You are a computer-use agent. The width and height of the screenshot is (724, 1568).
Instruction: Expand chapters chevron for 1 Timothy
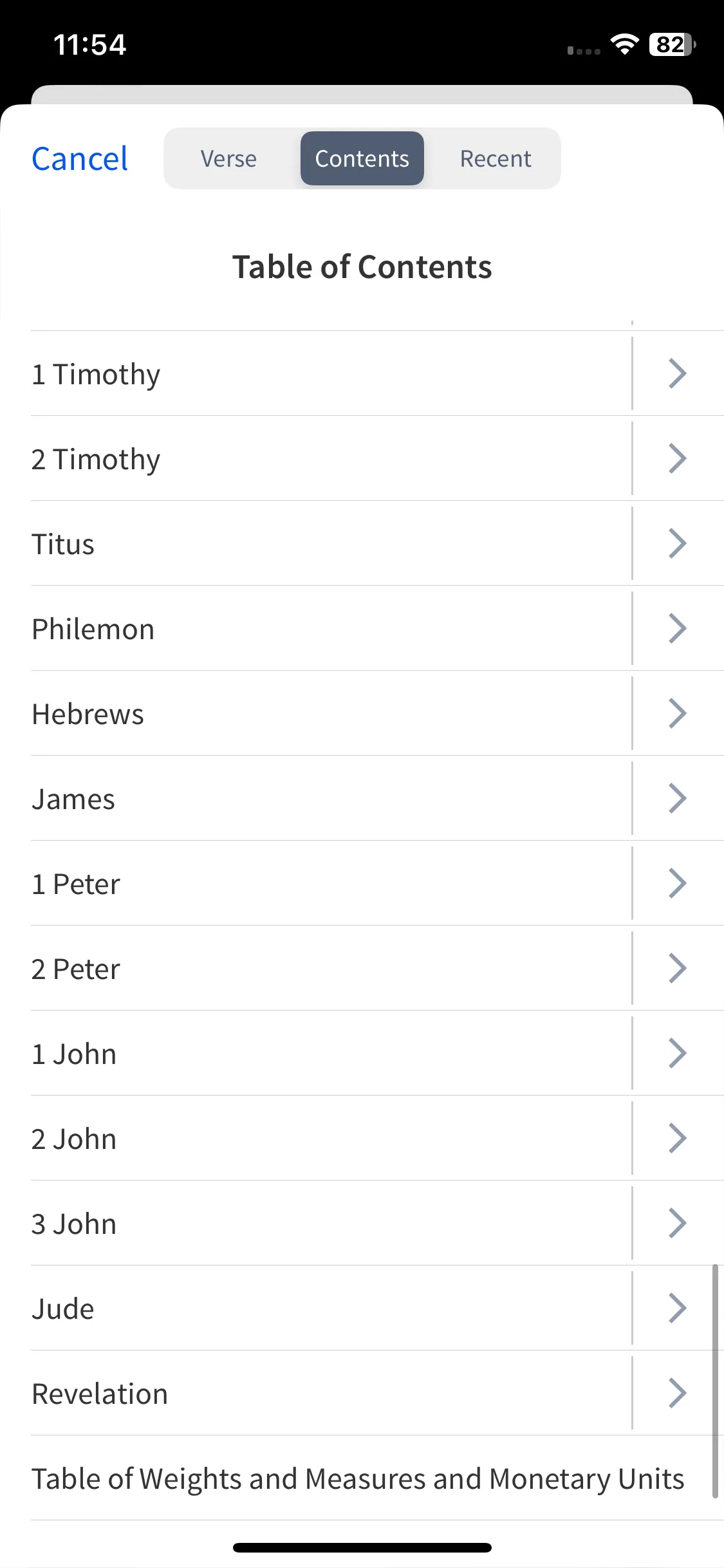(x=678, y=373)
